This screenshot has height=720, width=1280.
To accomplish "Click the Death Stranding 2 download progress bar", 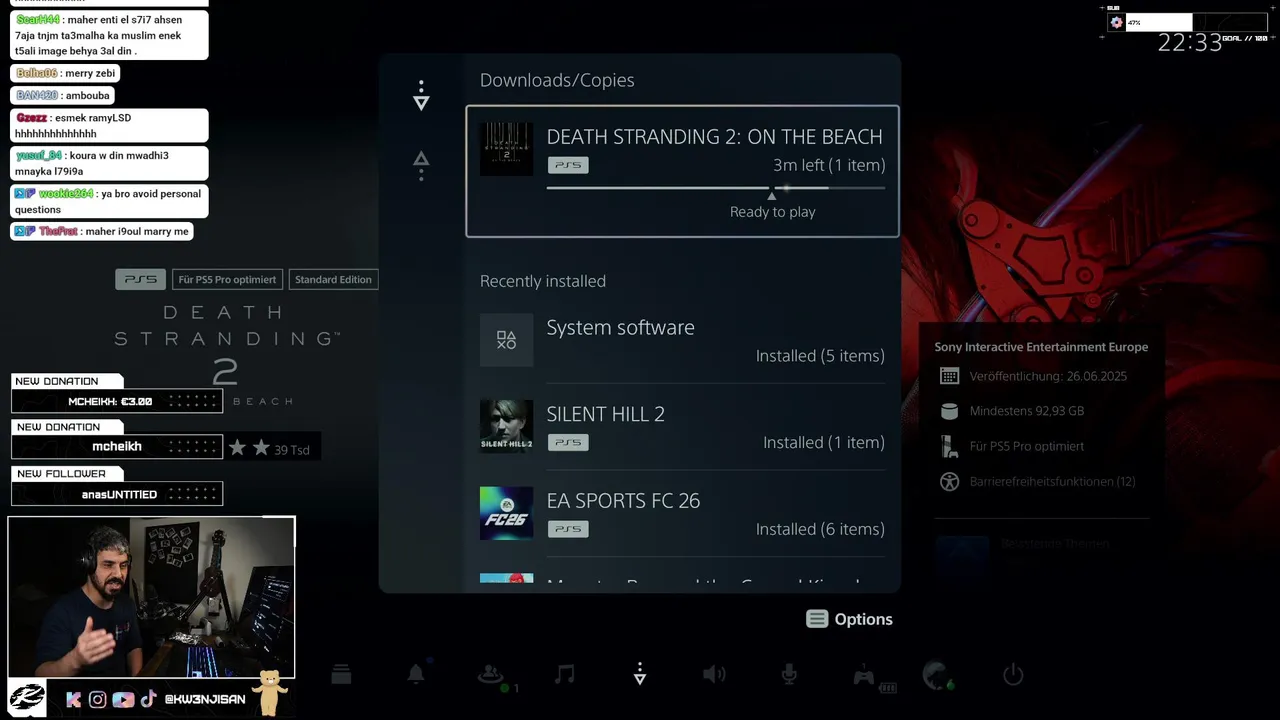I will click(x=716, y=187).
